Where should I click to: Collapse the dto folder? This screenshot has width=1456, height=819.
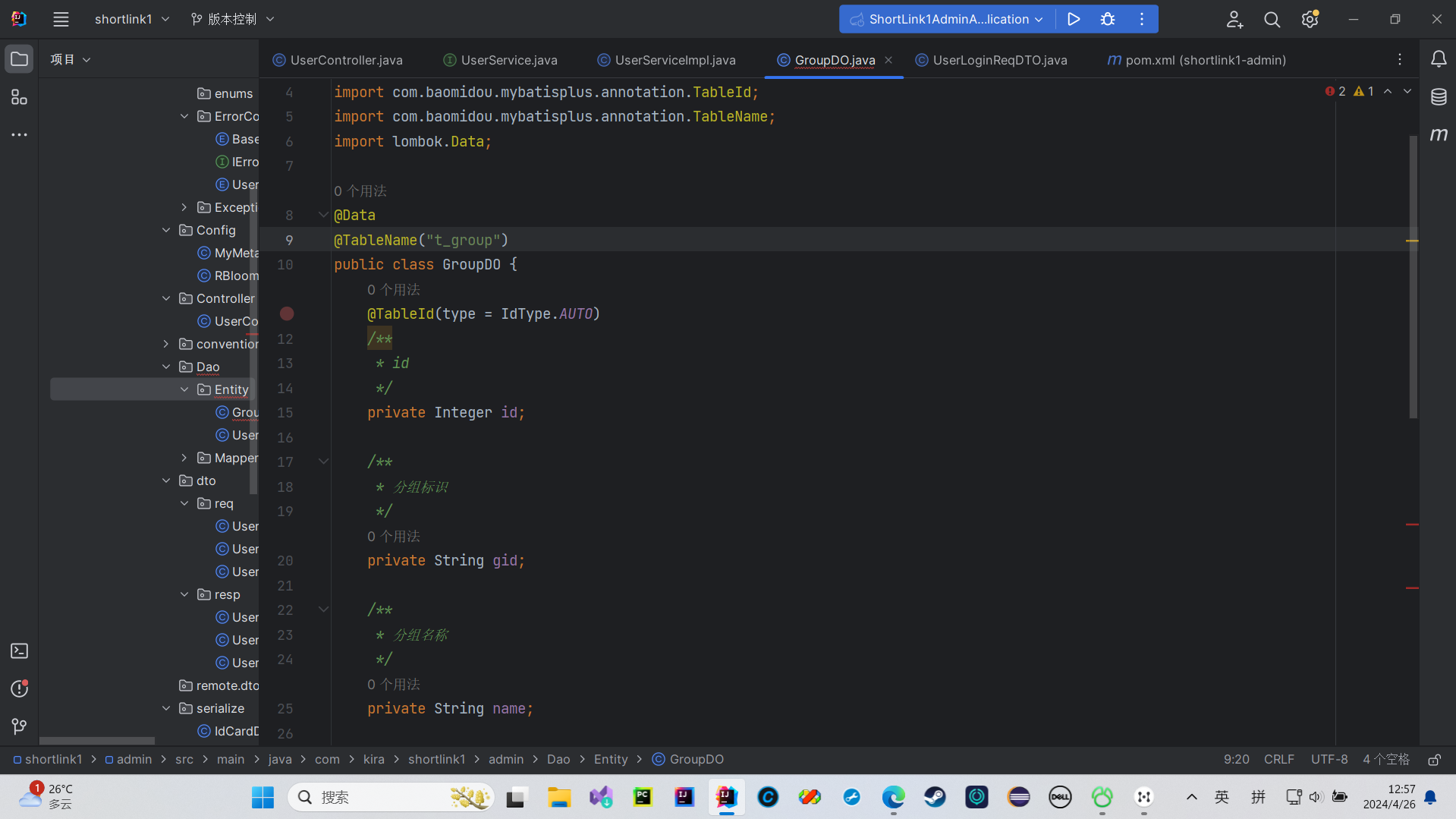(x=166, y=480)
